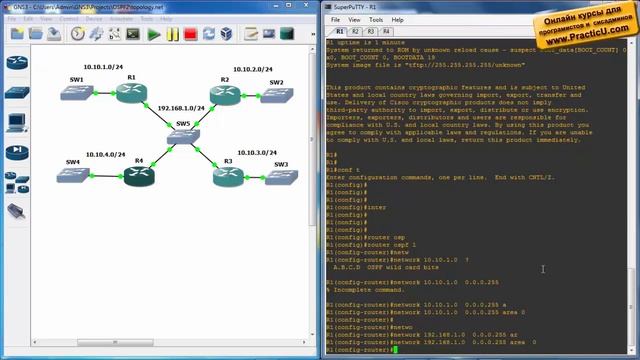The image size is (640, 360).
Task: Click GNS3 canvas horizontal scrollbar right arrow
Action: coord(304,342)
